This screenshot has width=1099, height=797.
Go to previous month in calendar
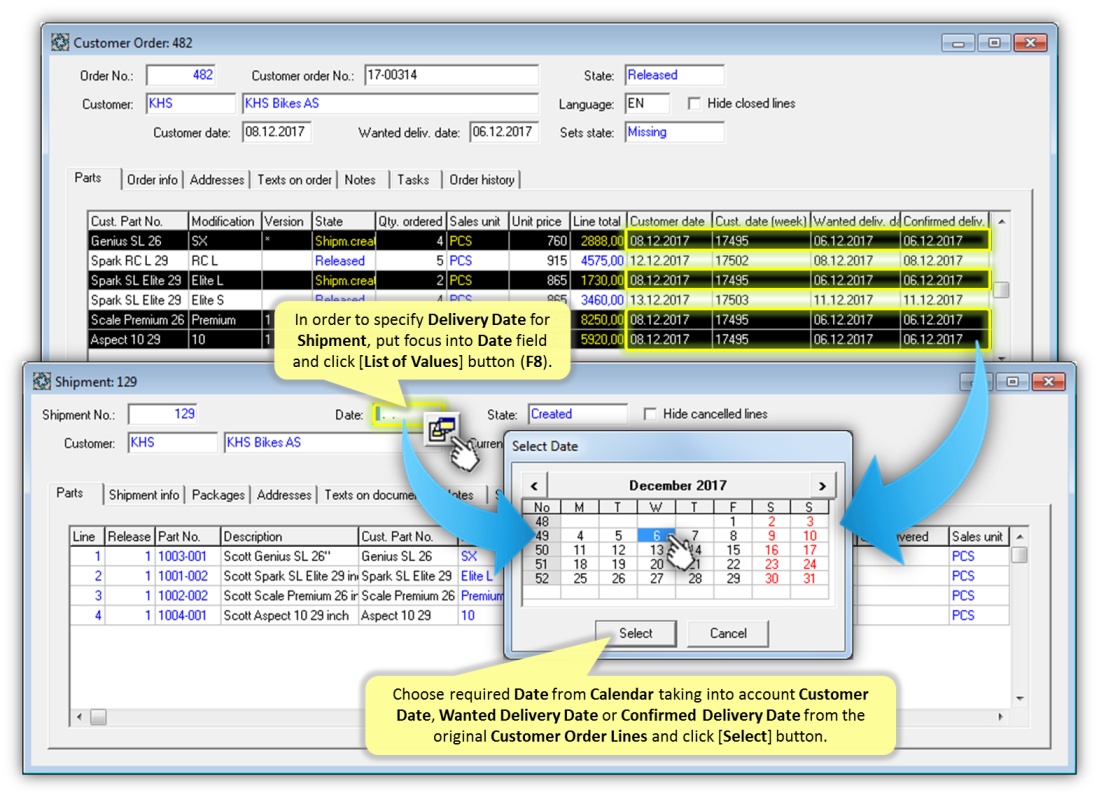tap(534, 485)
